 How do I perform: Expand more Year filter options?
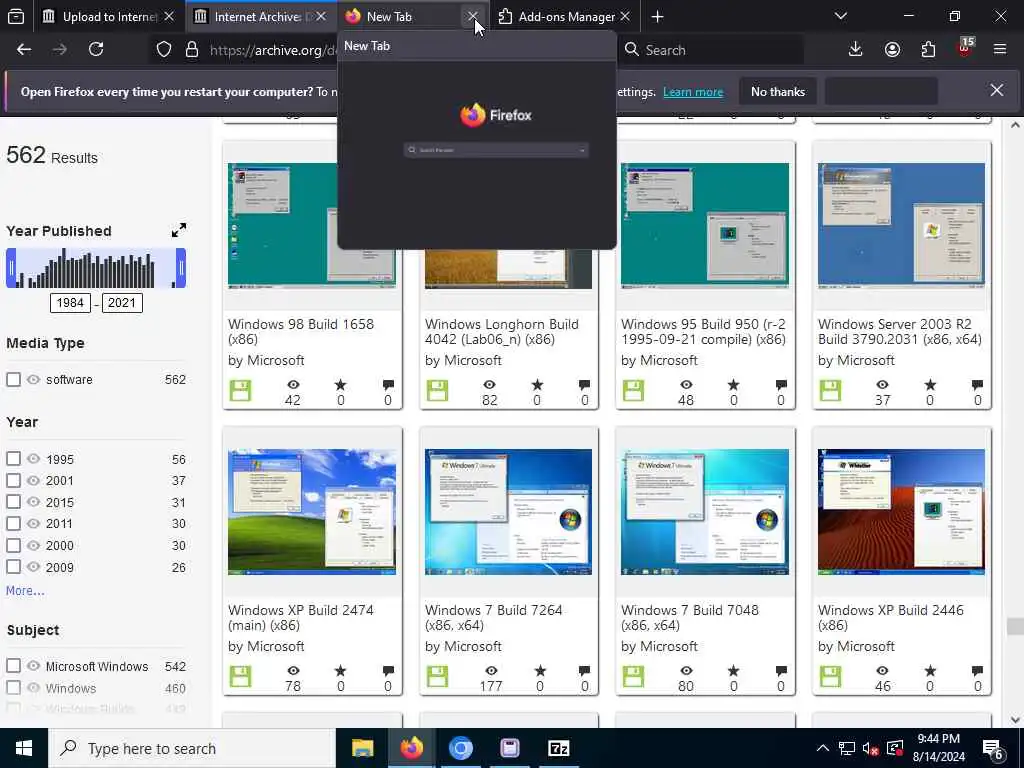(25, 590)
